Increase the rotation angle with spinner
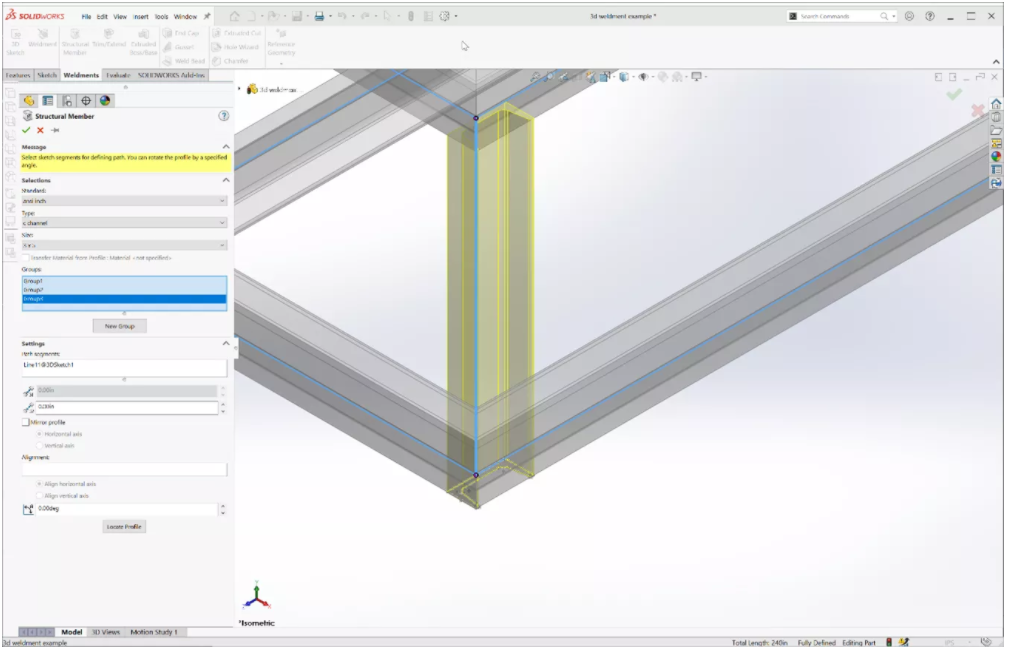This screenshot has width=1009, height=652. (223, 506)
